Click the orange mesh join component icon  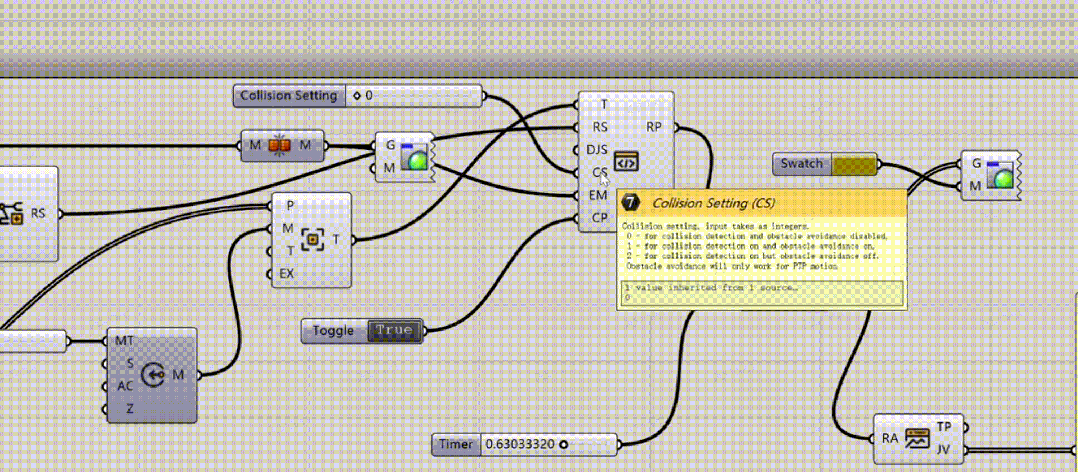point(280,146)
